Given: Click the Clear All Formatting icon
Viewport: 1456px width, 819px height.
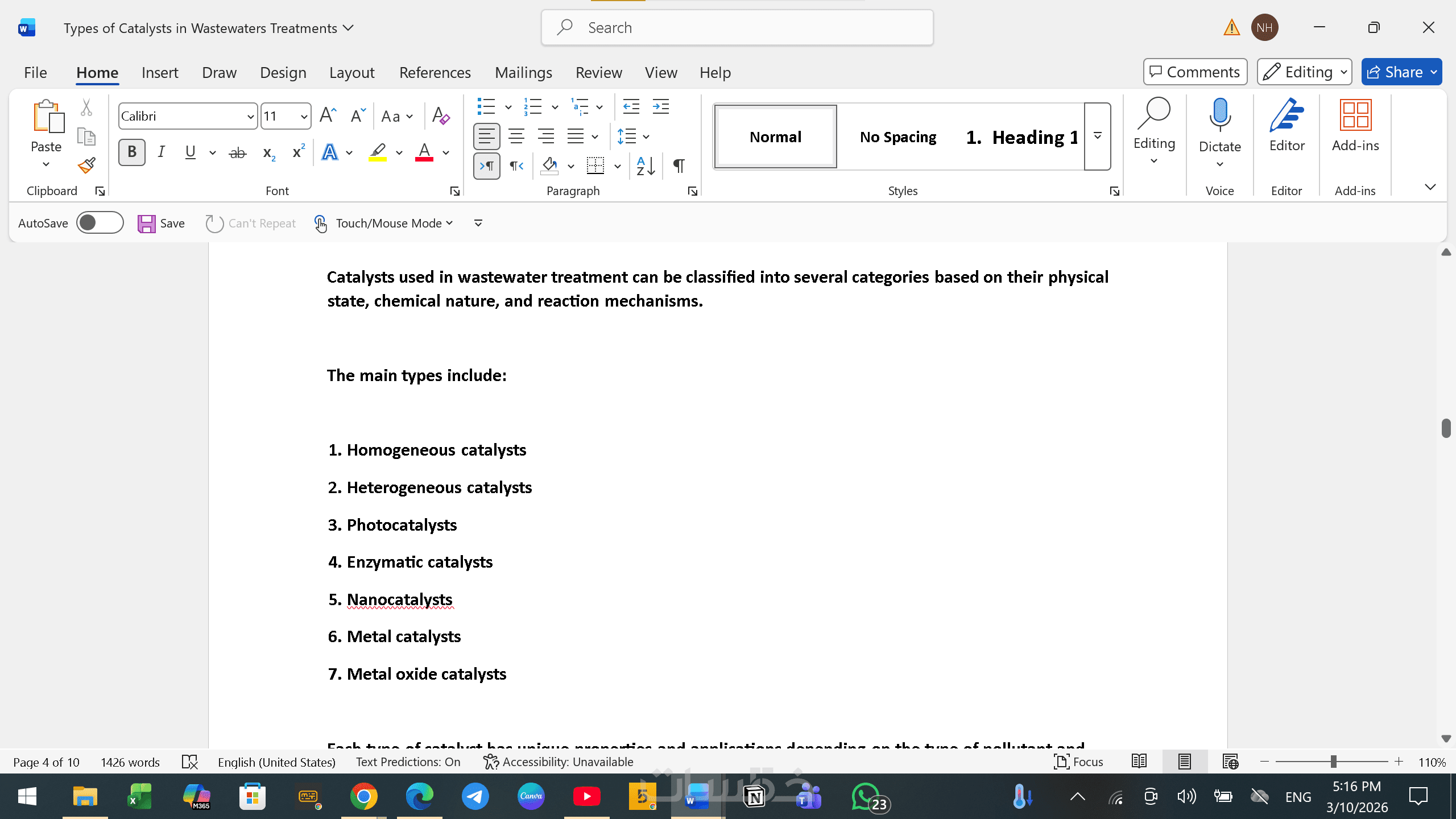Looking at the screenshot, I should coord(441,116).
